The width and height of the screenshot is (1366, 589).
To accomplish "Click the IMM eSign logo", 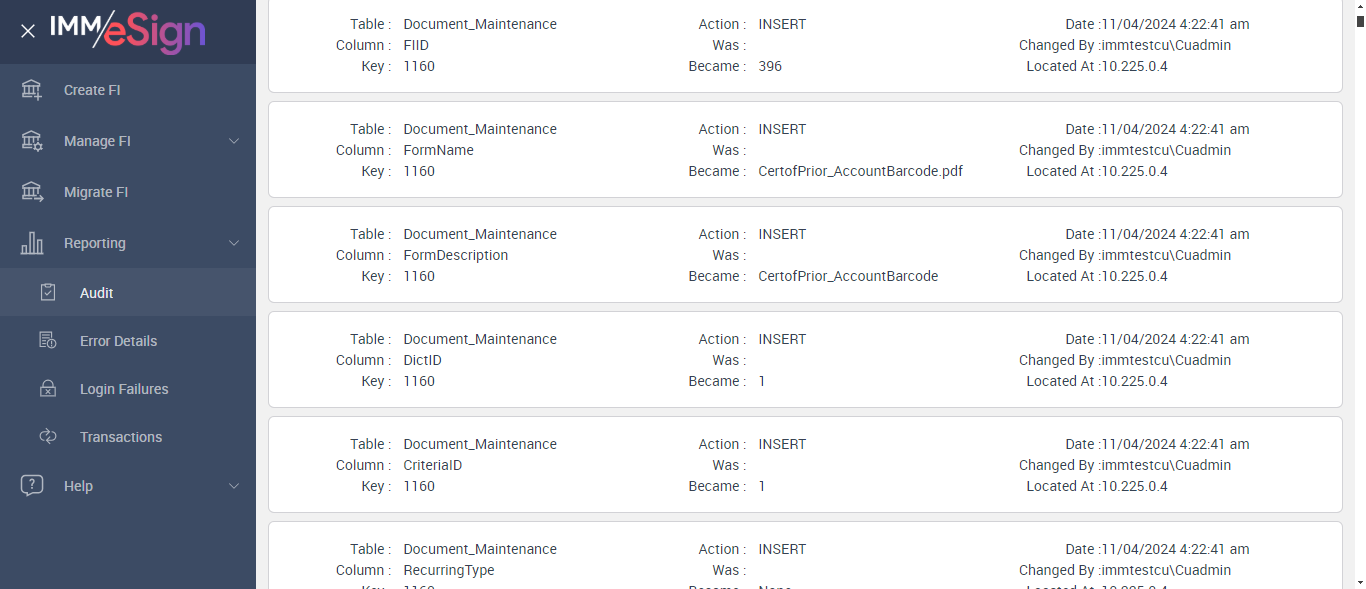I will tap(128, 31).
